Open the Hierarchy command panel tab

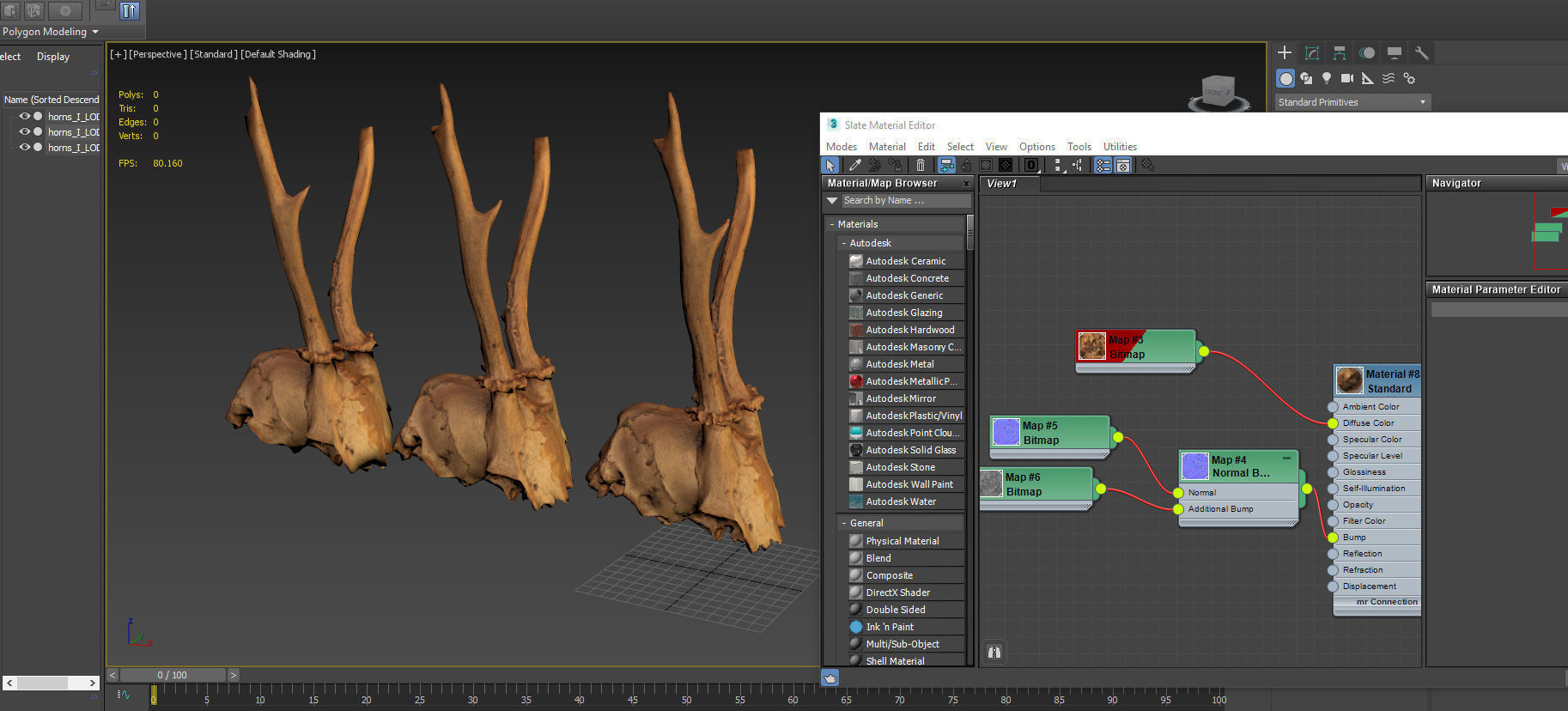[x=1340, y=52]
